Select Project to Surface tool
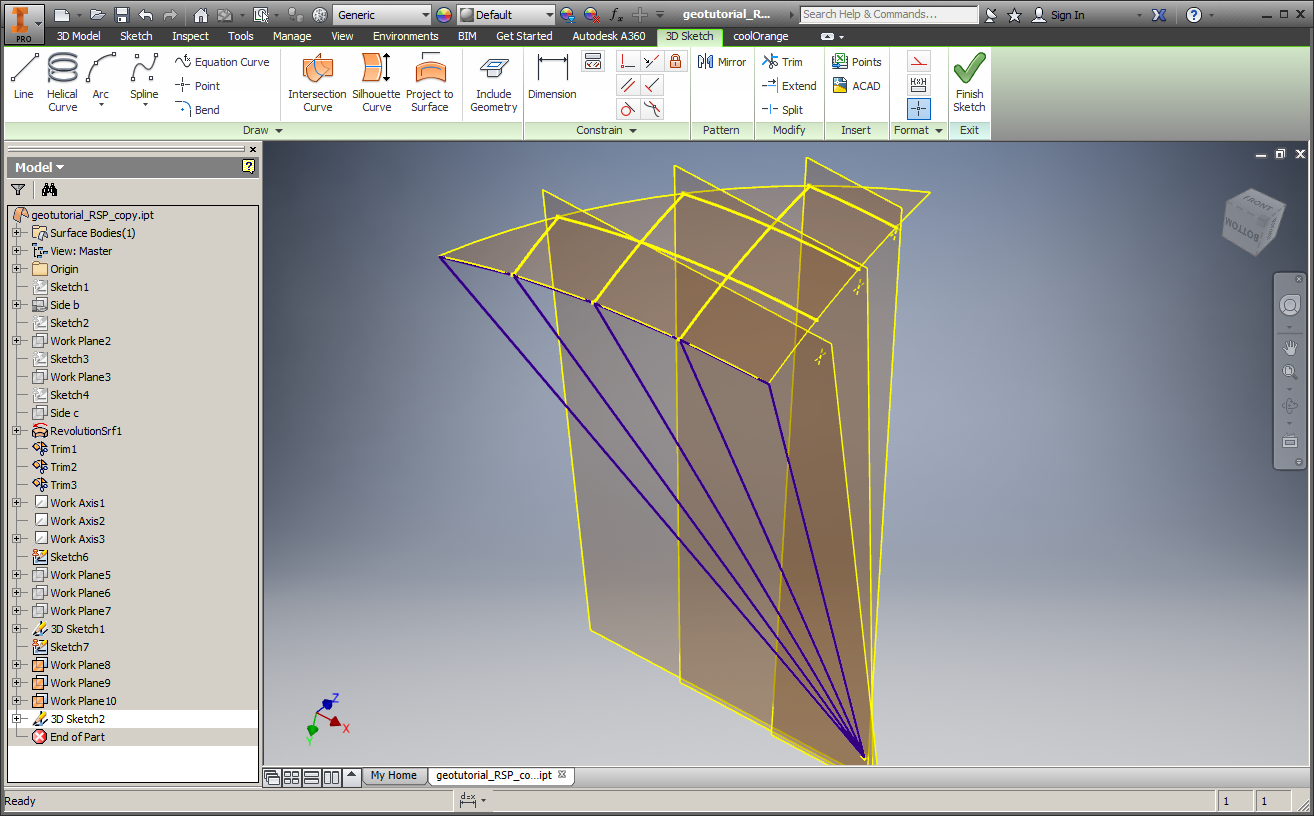This screenshot has height=816, width=1314. click(x=429, y=81)
